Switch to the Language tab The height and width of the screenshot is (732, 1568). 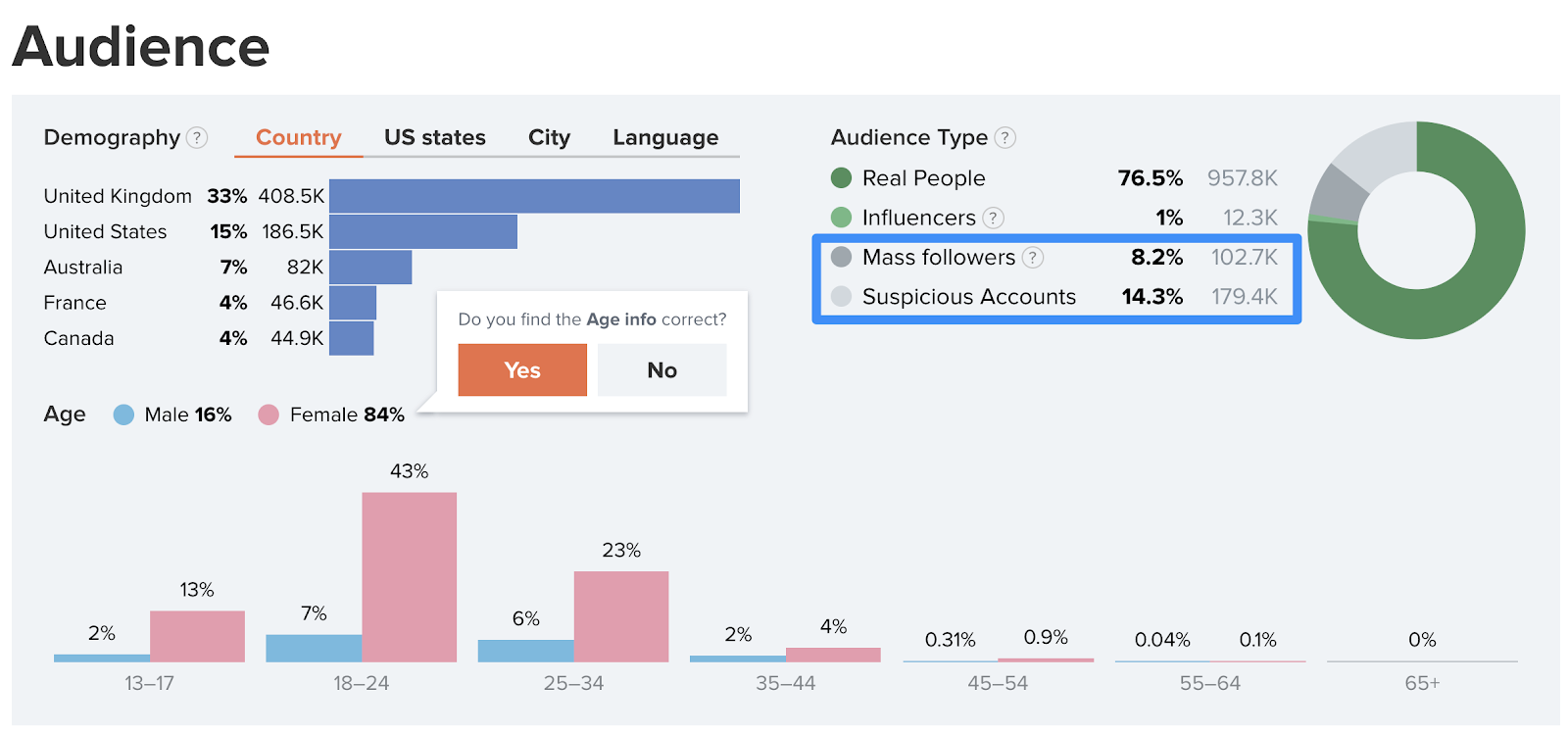[x=665, y=138]
